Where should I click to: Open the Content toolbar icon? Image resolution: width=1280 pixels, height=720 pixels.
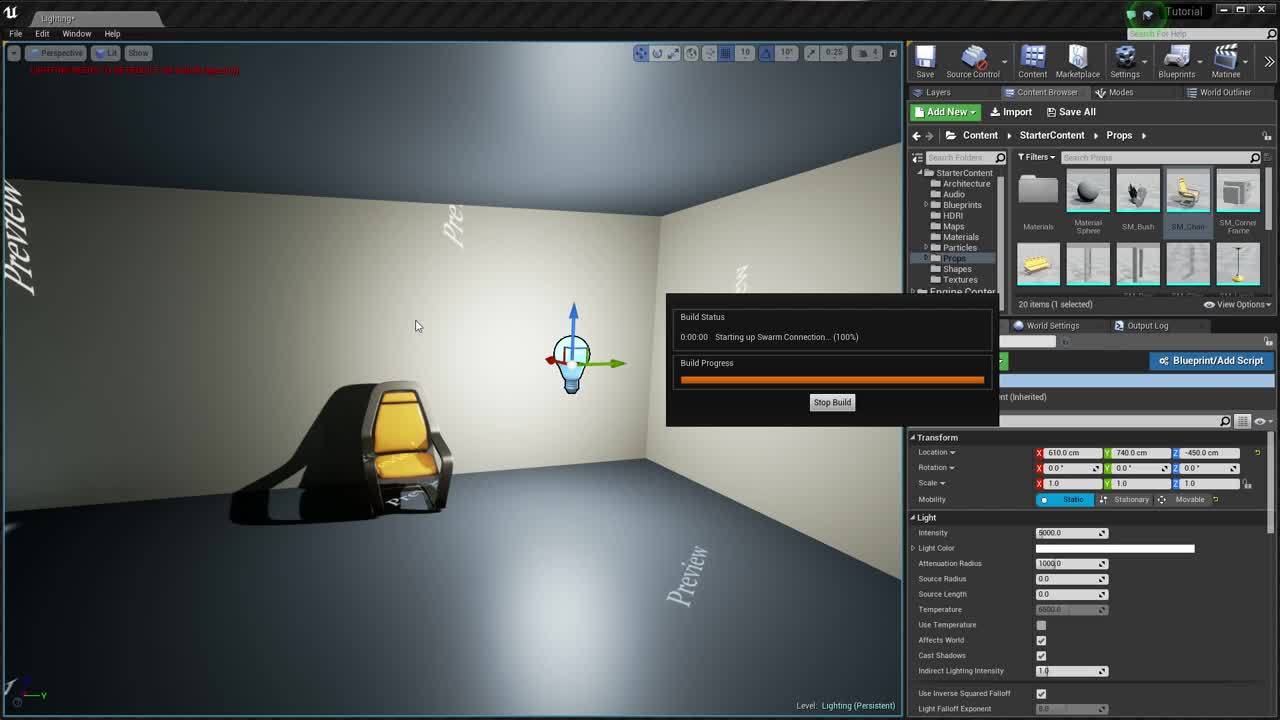tap(1032, 61)
